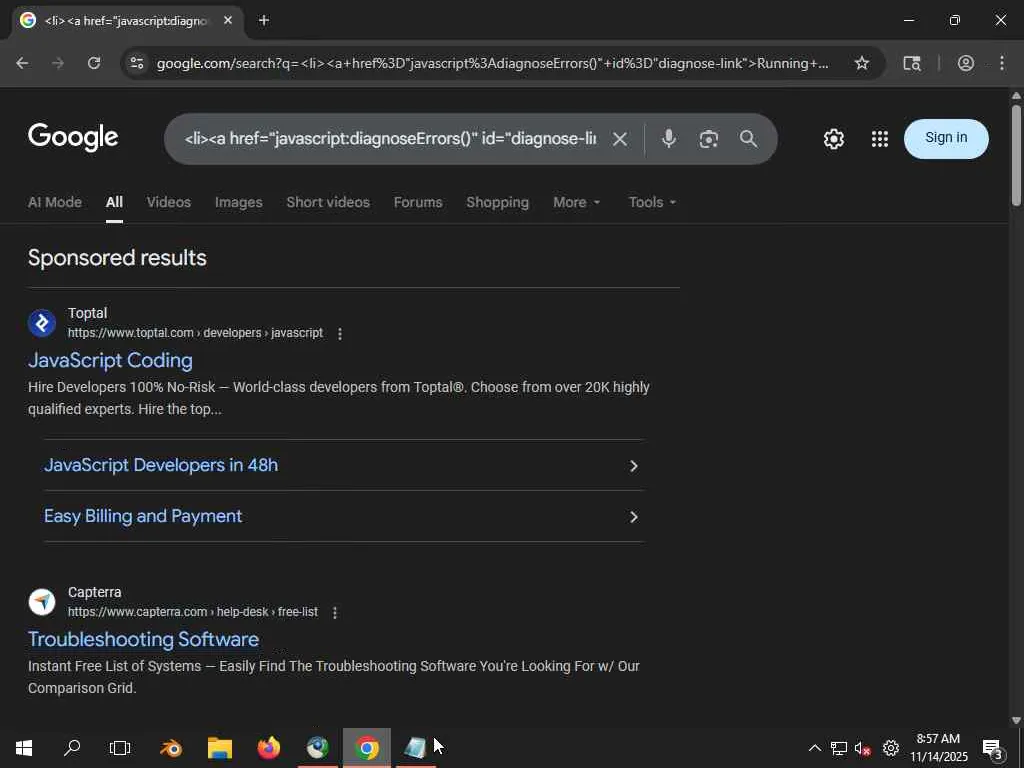Screen dimensions: 1024x768
Task: Search by image with camera icon
Action: pyautogui.click(x=709, y=138)
